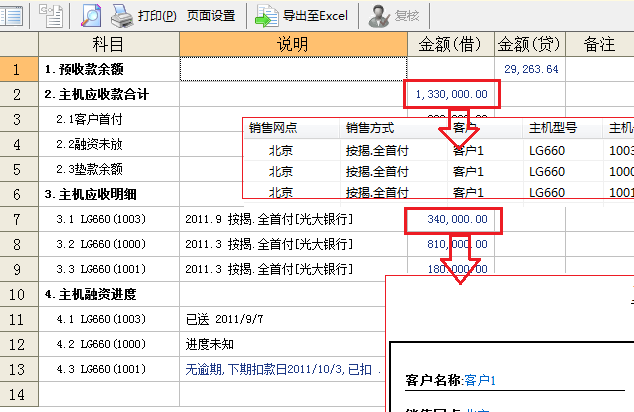Click cell 4.2 LG660(1000)
Image resolution: width=634 pixels, height=412 pixels.
(109, 344)
